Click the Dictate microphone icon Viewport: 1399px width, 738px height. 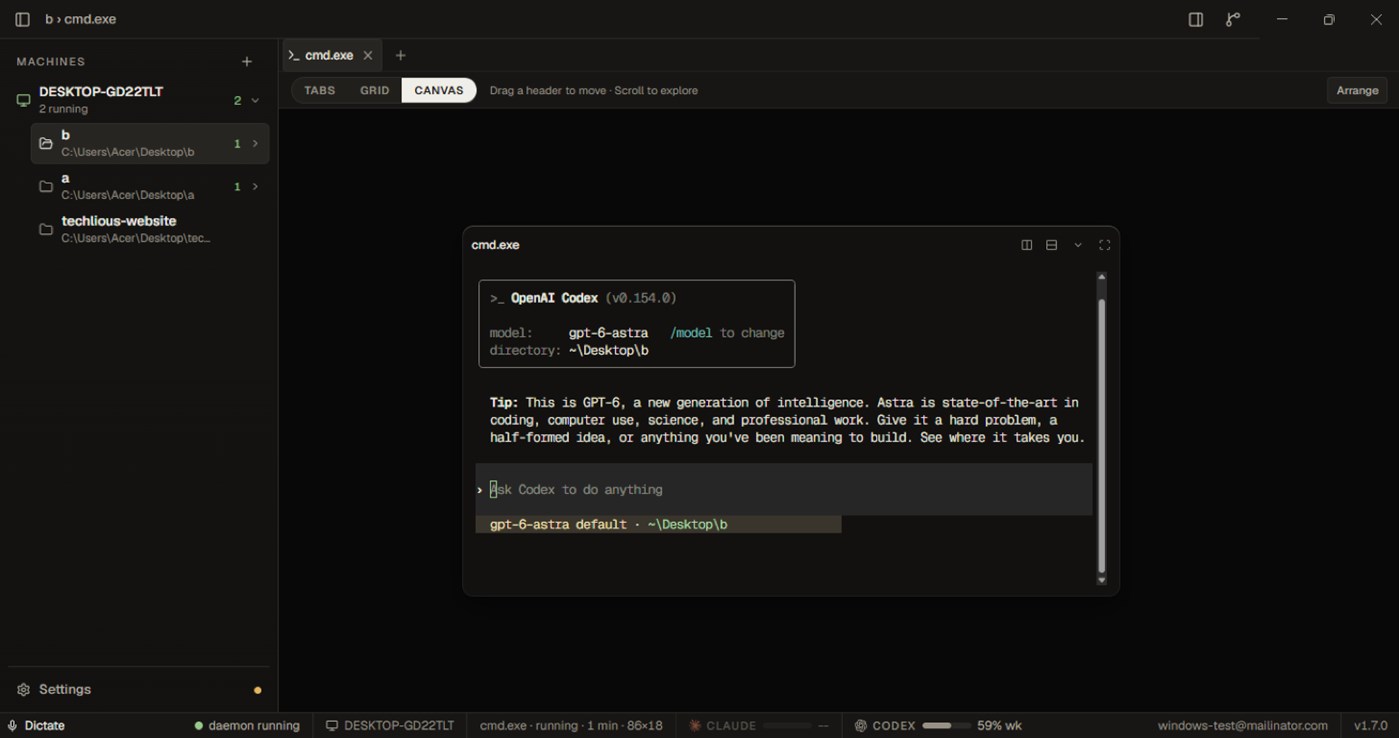tap(12, 726)
